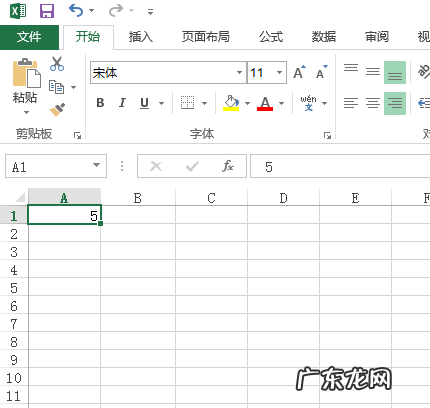Click the formula bar showing 5
This screenshot has width=430, height=408.
[340, 166]
